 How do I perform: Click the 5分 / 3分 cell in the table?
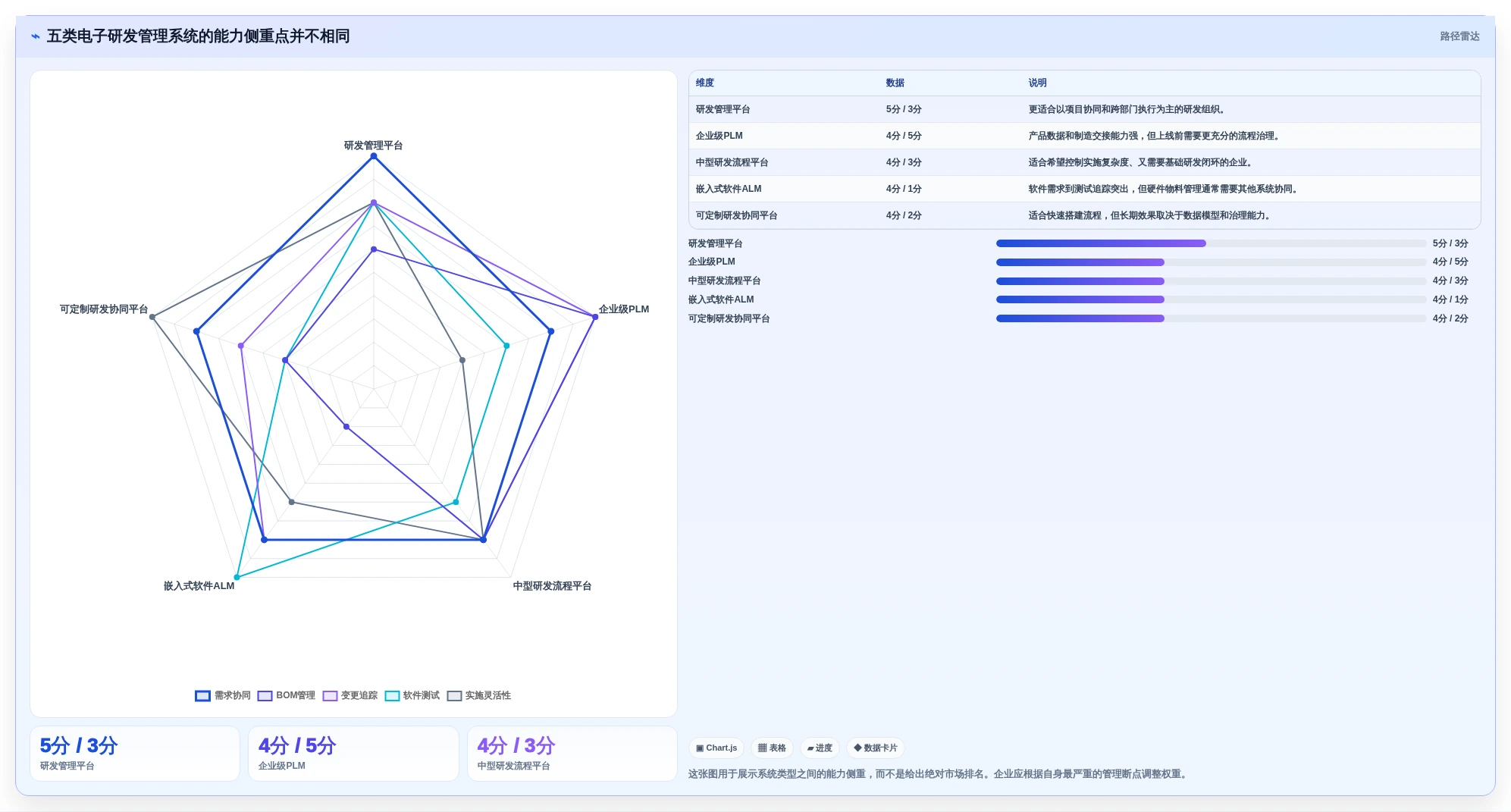[x=904, y=109]
